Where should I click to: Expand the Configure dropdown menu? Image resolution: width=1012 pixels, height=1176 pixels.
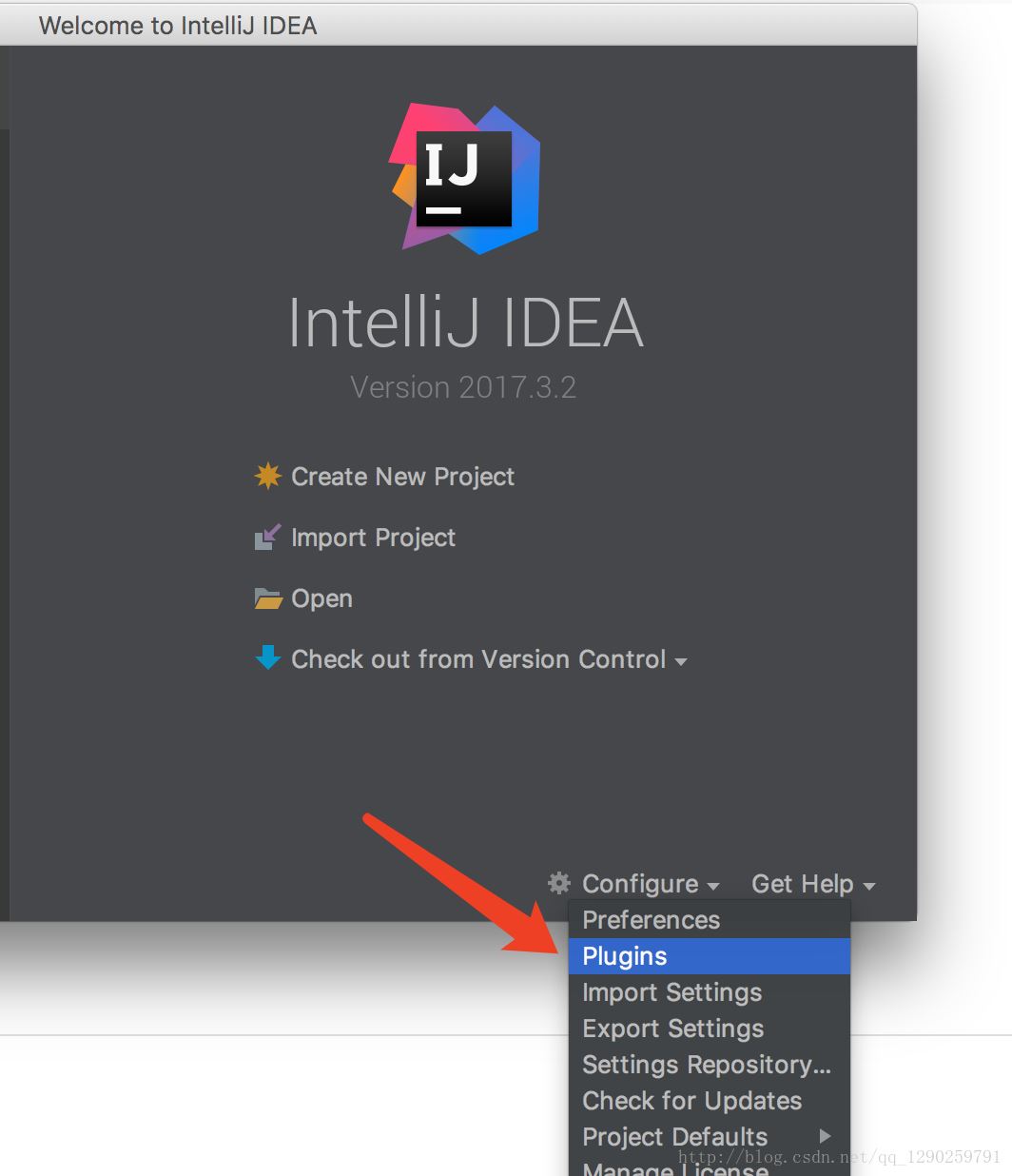pos(651,884)
